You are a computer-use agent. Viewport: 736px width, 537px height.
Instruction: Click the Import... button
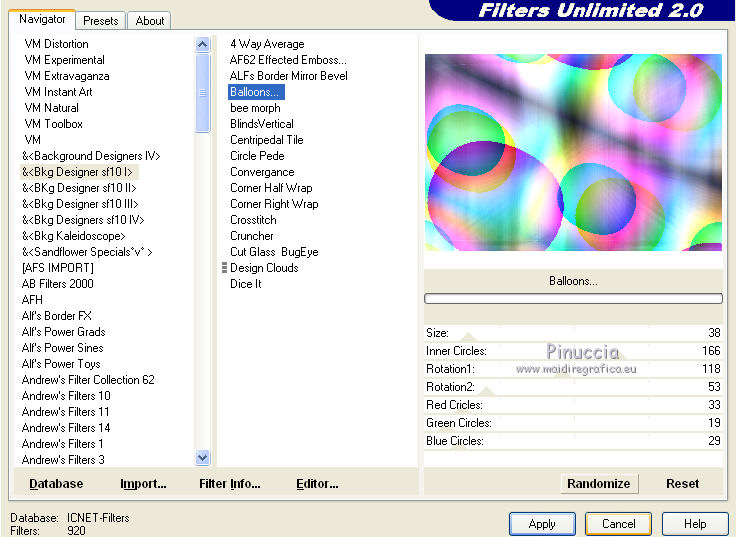pos(143,483)
